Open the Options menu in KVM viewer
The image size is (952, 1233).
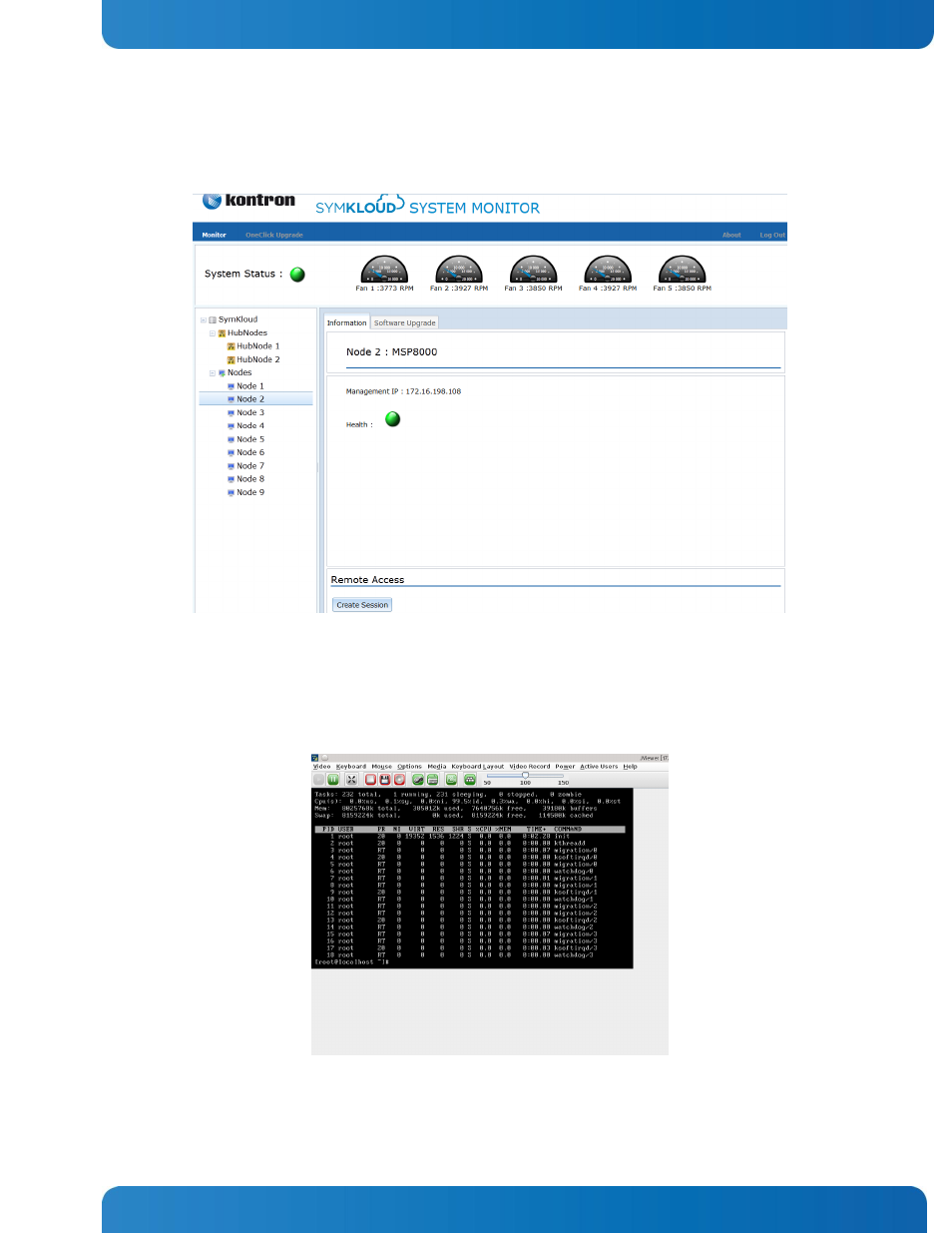pyautogui.click(x=409, y=767)
